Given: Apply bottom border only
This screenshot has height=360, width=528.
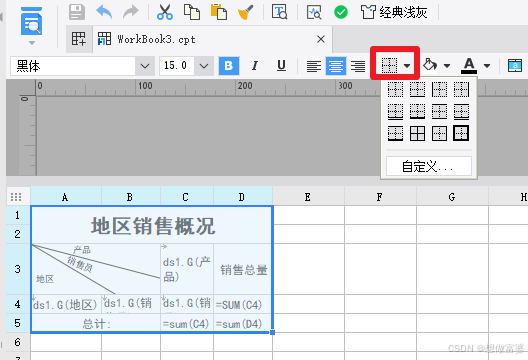Looking at the screenshot, I should 417,90.
